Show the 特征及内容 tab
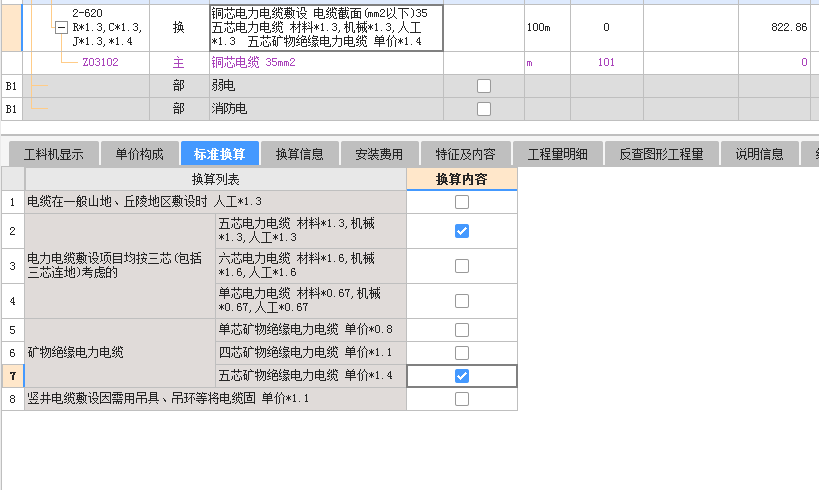The height and width of the screenshot is (490, 819). coord(465,154)
